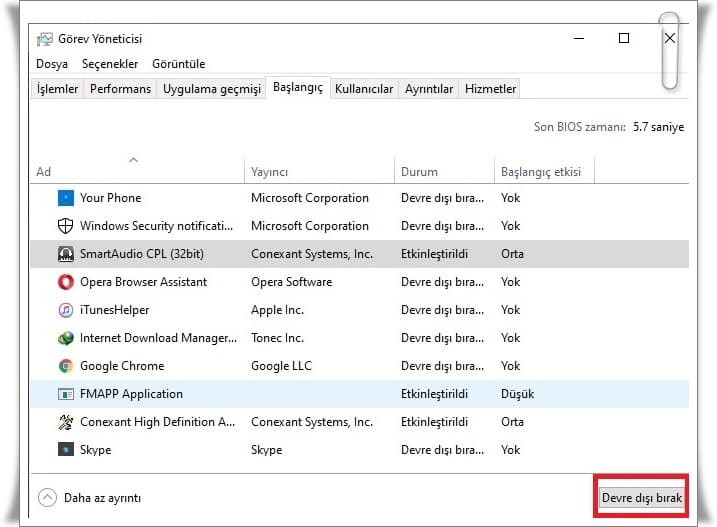Click the Opera Browser Assistant icon
This screenshot has width=717, height=527.
coord(66,282)
